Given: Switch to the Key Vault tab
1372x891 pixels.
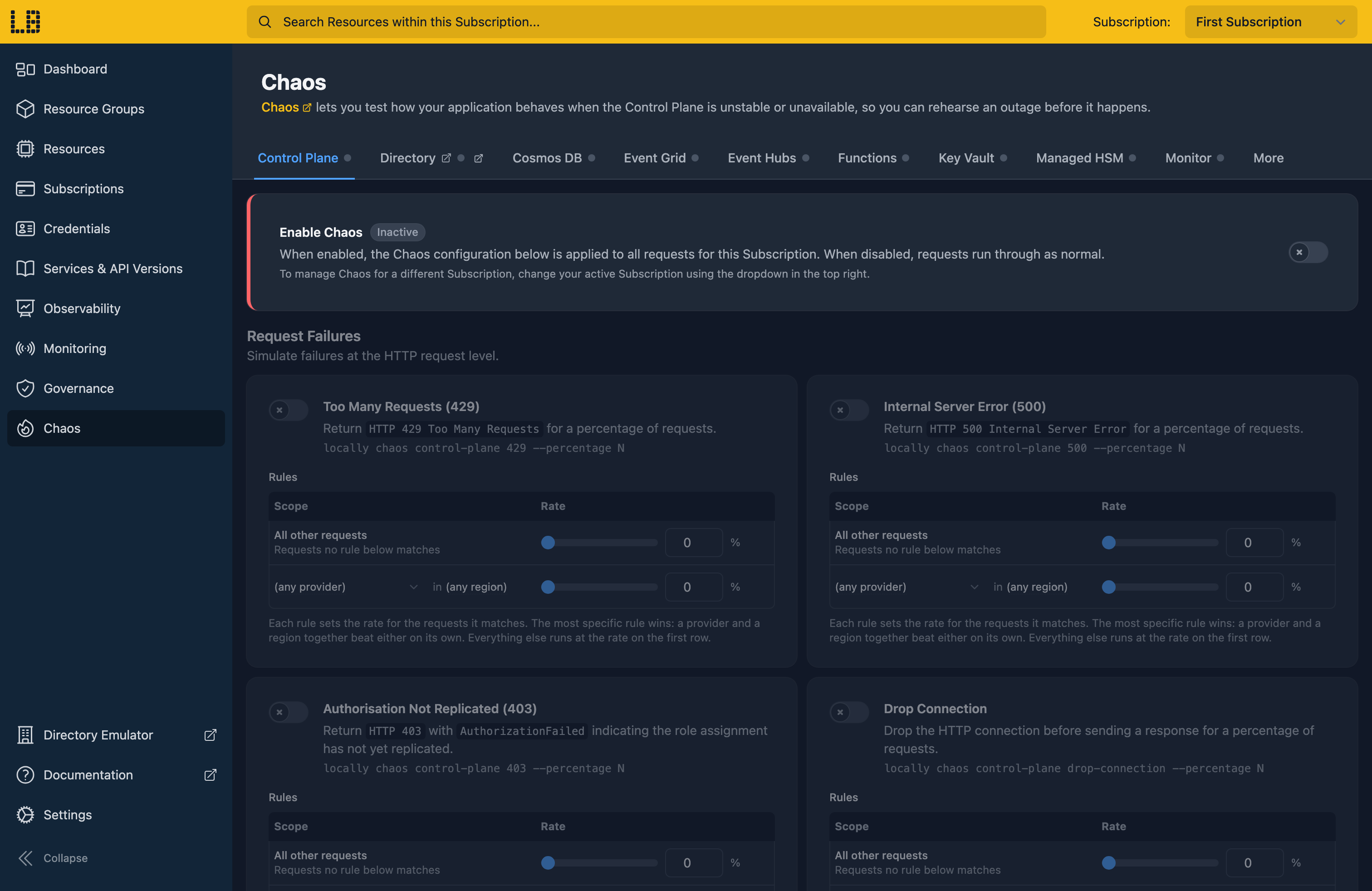Looking at the screenshot, I should 972,158.
